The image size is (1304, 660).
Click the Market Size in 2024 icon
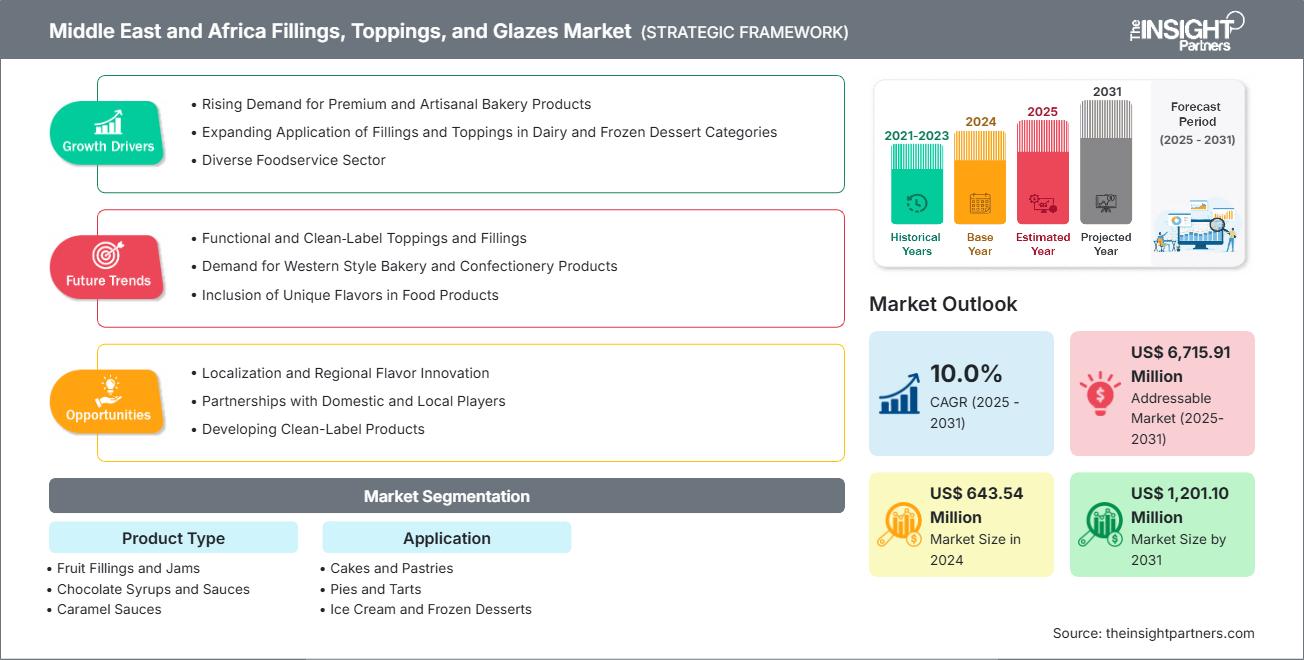pos(899,524)
